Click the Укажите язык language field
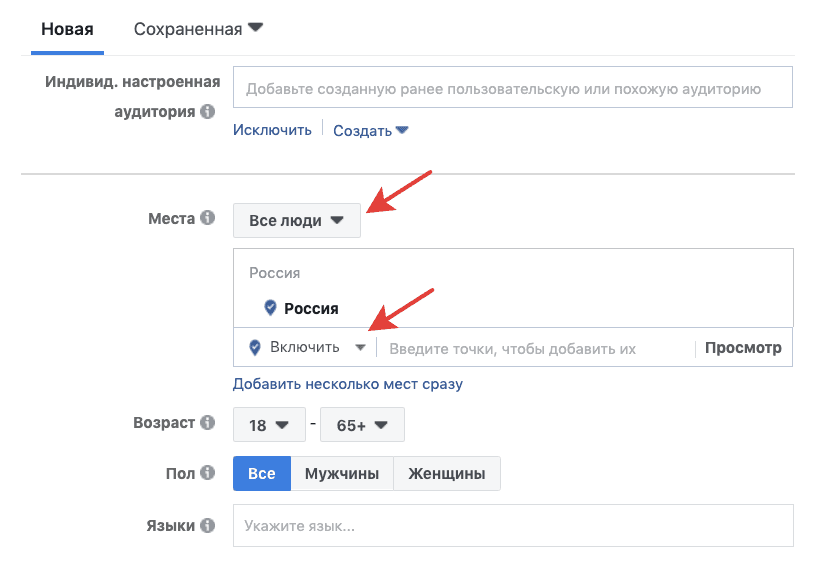The height and width of the screenshot is (568, 819). tap(513, 526)
